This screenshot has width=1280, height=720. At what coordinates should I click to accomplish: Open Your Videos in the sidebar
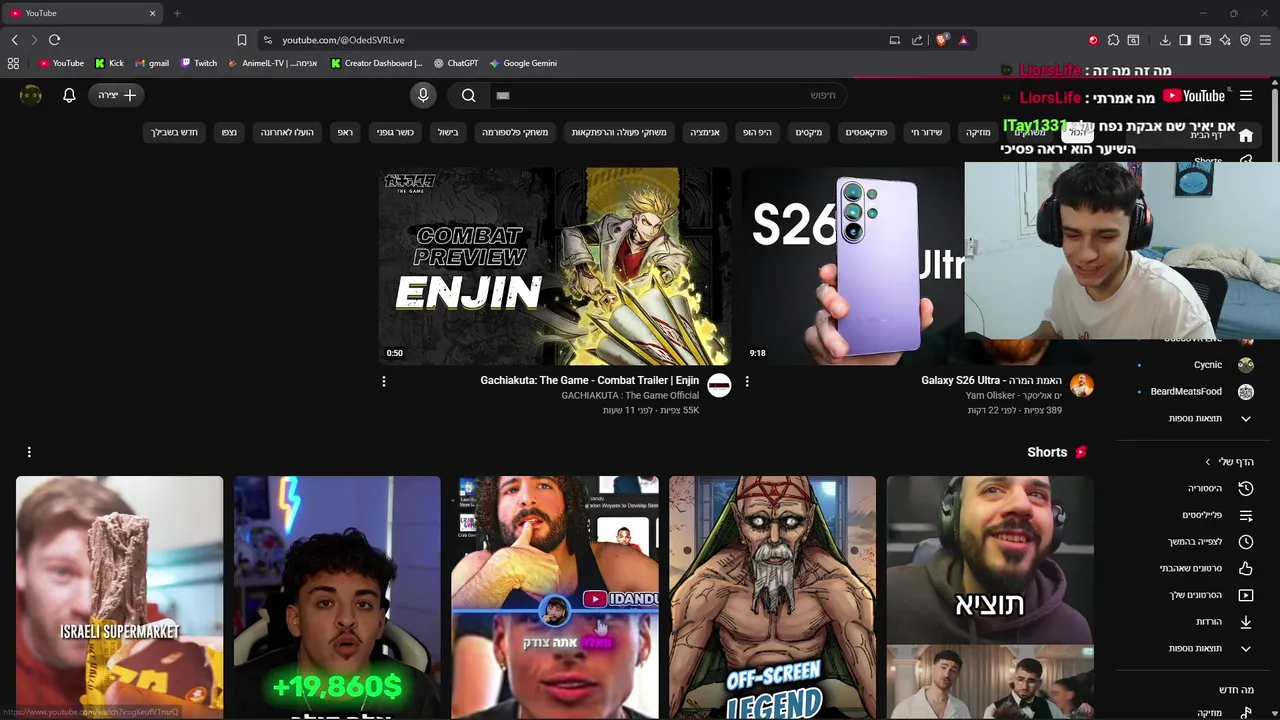click(x=1210, y=595)
